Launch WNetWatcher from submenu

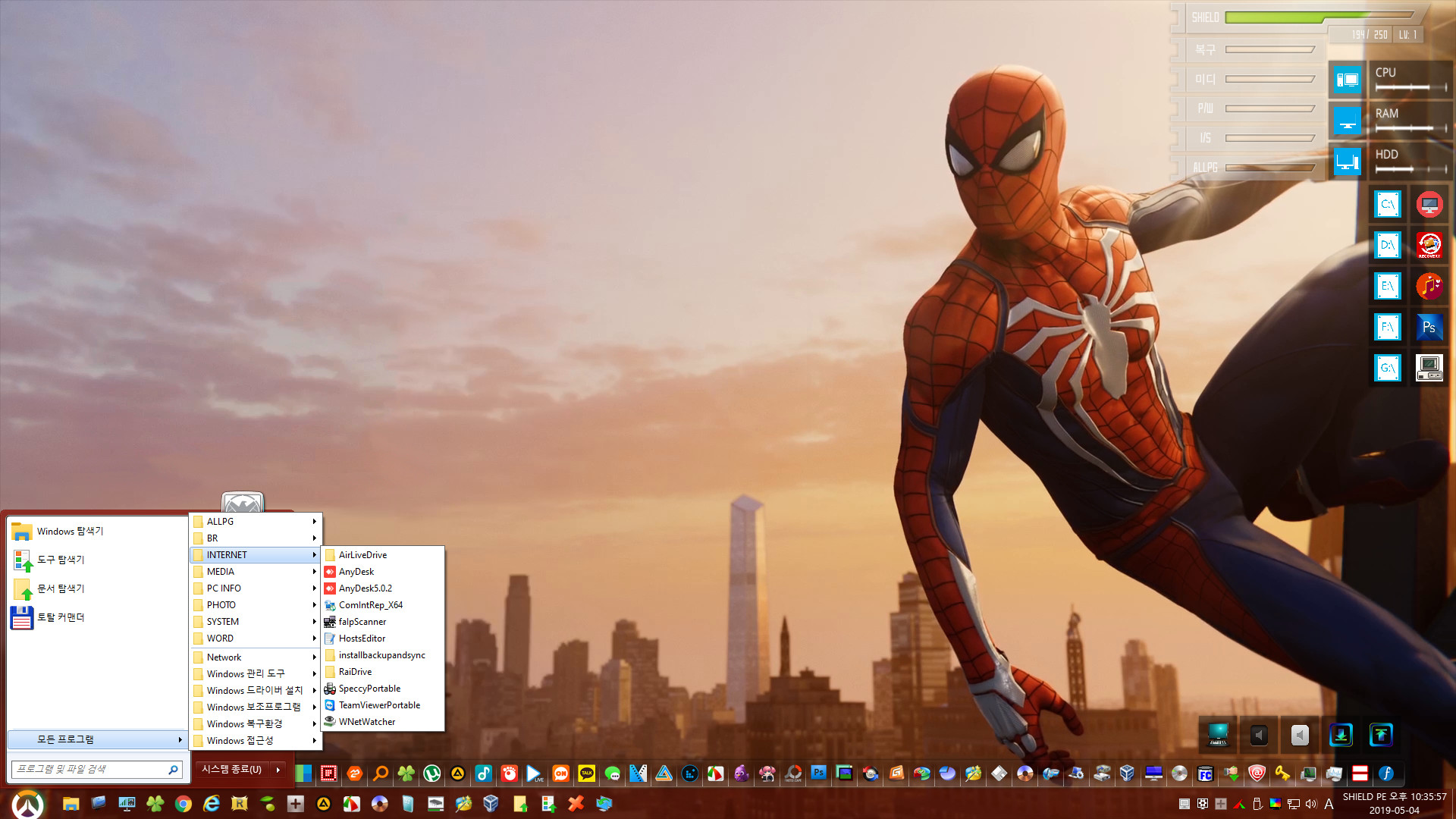click(x=383, y=722)
